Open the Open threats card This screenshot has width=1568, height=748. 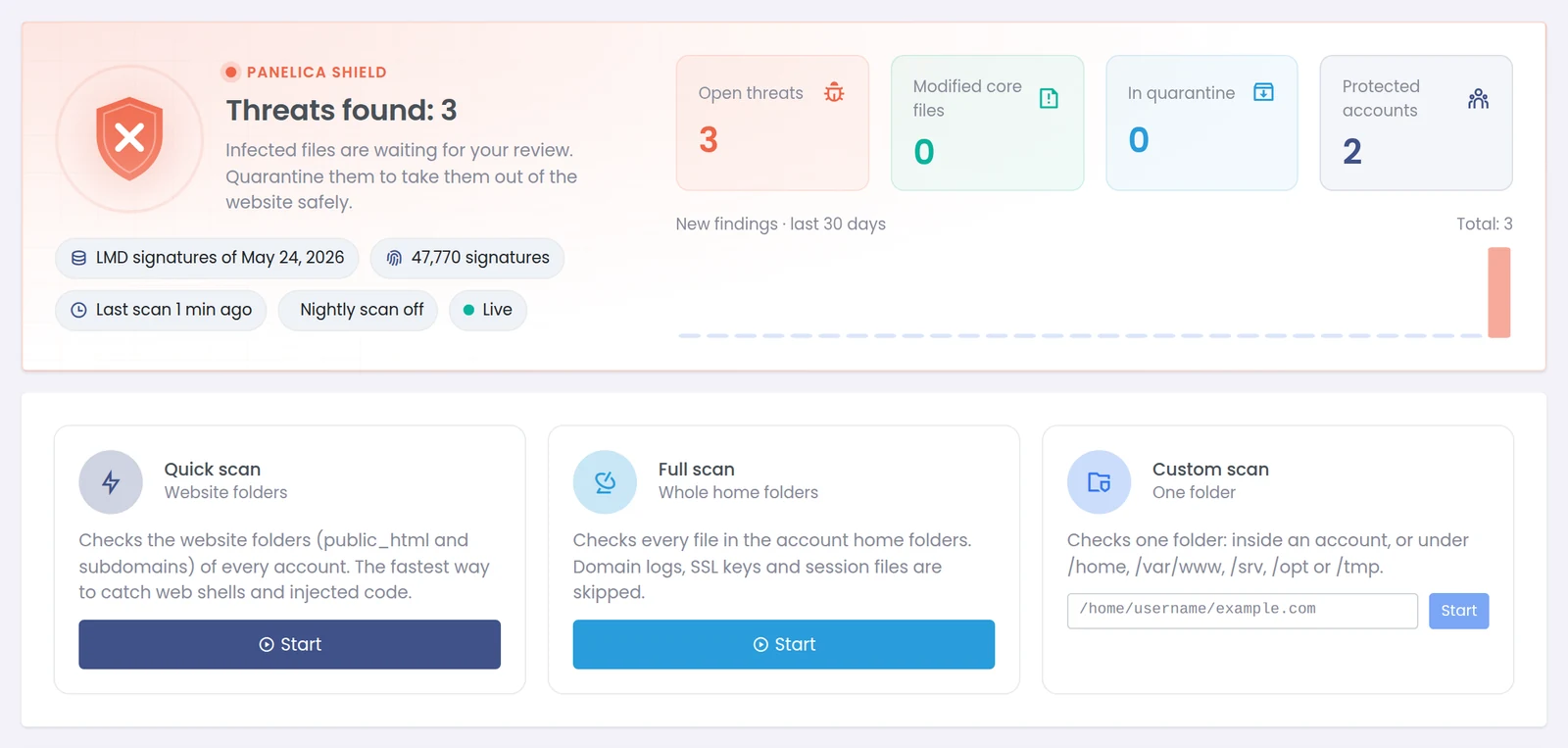click(x=772, y=123)
